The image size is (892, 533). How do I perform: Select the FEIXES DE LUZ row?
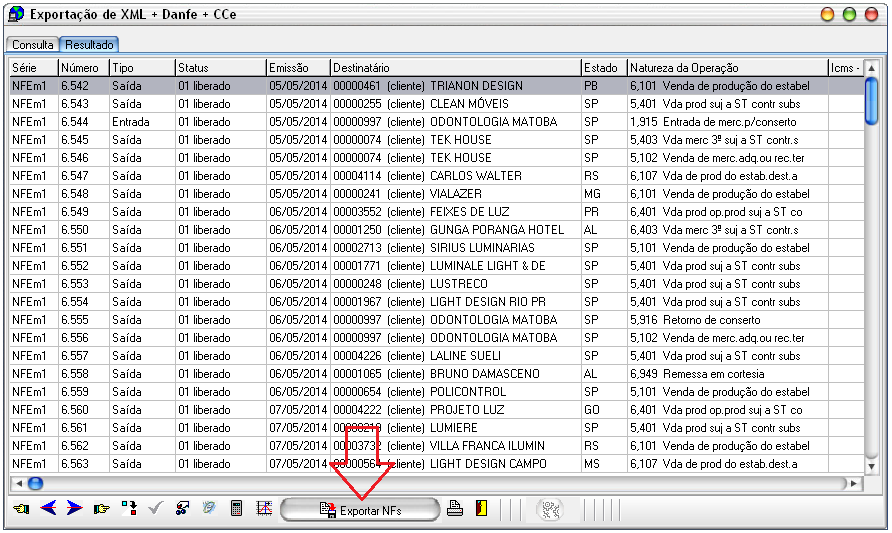437,212
